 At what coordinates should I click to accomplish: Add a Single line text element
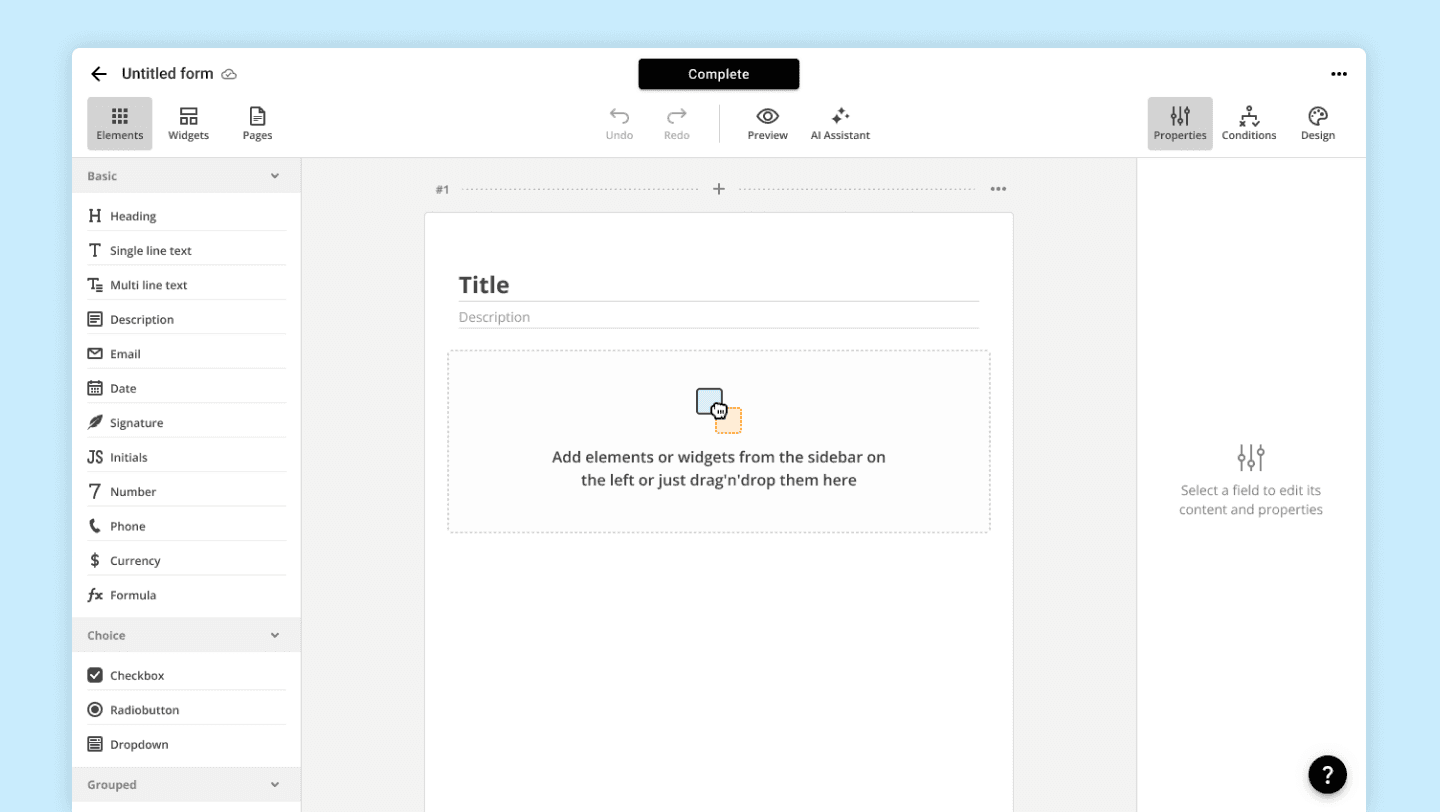point(186,250)
